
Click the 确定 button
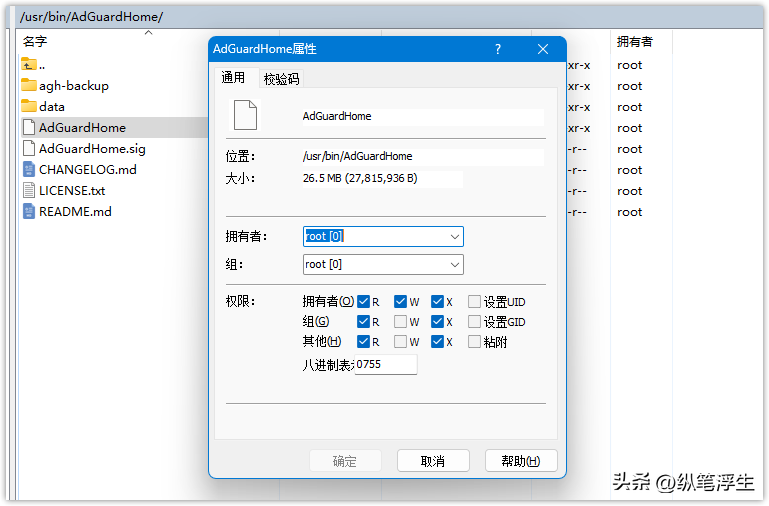345,461
